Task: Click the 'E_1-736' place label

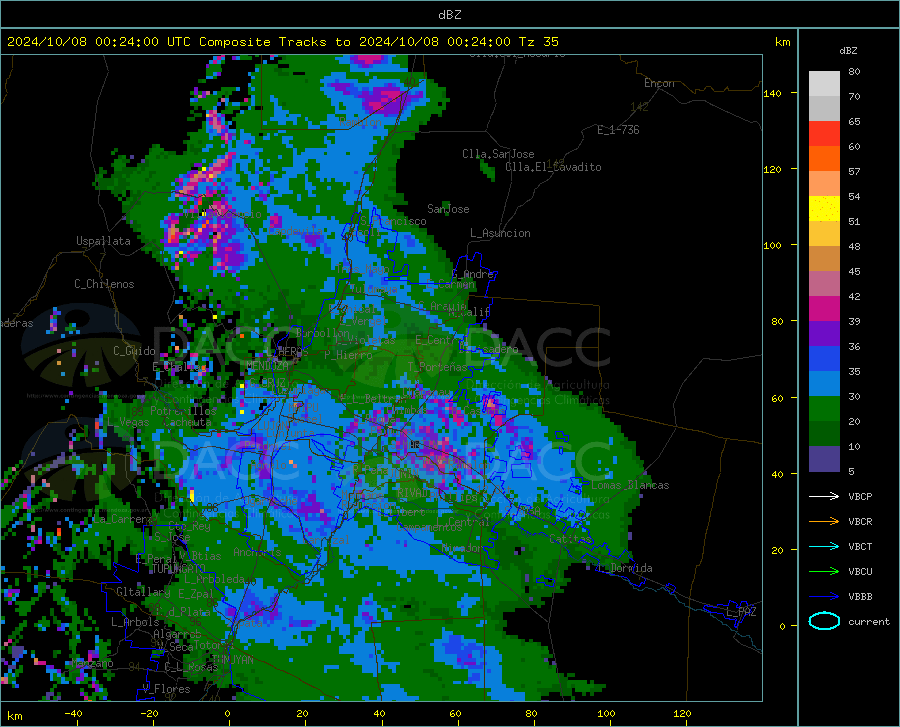Action: pyautogui.click(x=618, y=130)
